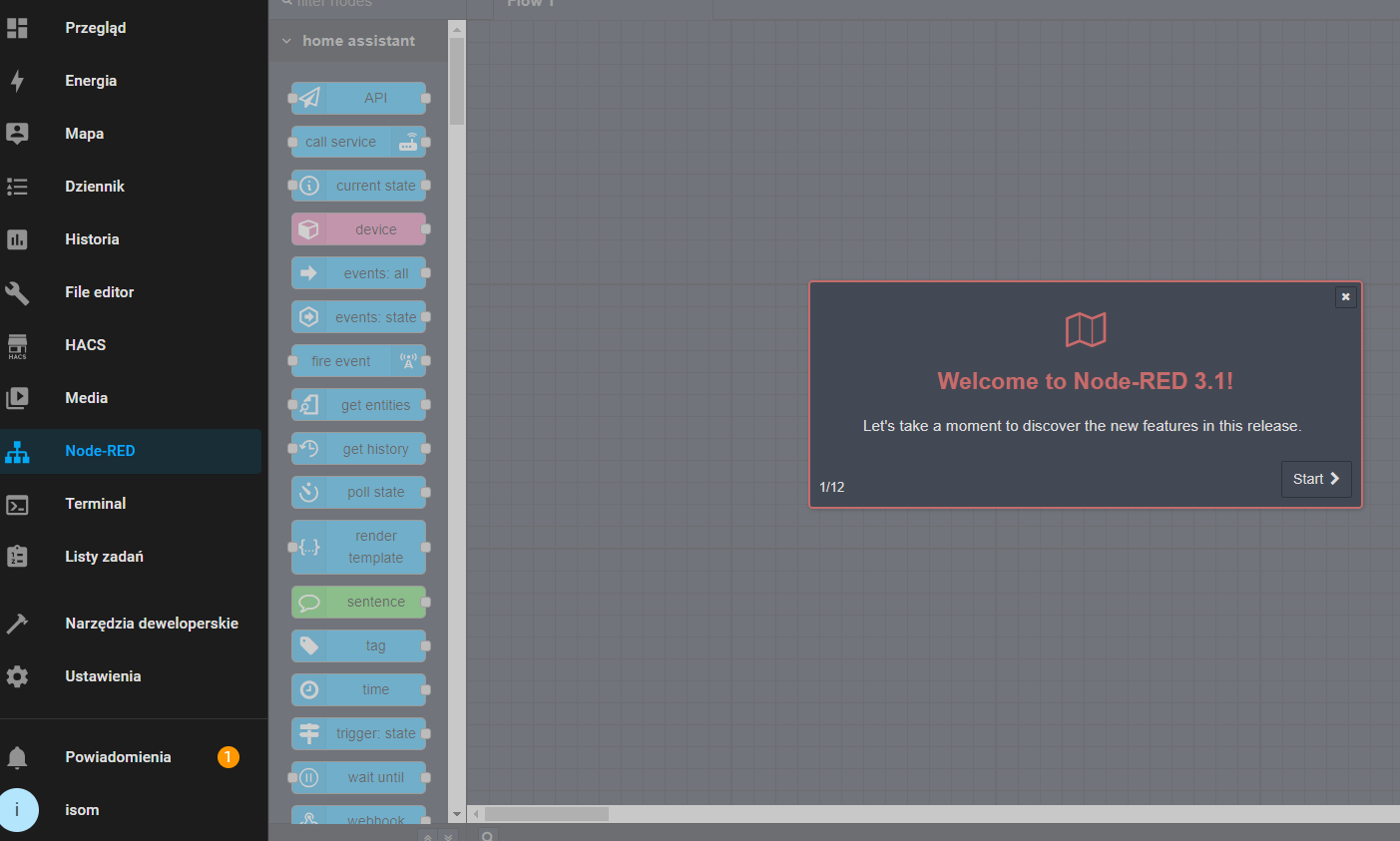The width and height of the screenshot is (1400, 841).
Task: Open the Mapa icon in sidebar
Action: (x=17, y=134)
